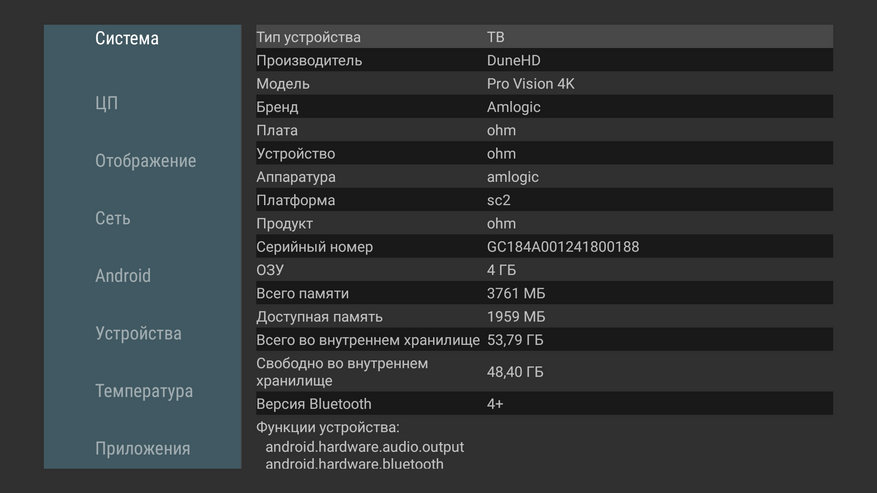
Task: Click the Бренд Amlogic row
Action: (x=544, y=107)
